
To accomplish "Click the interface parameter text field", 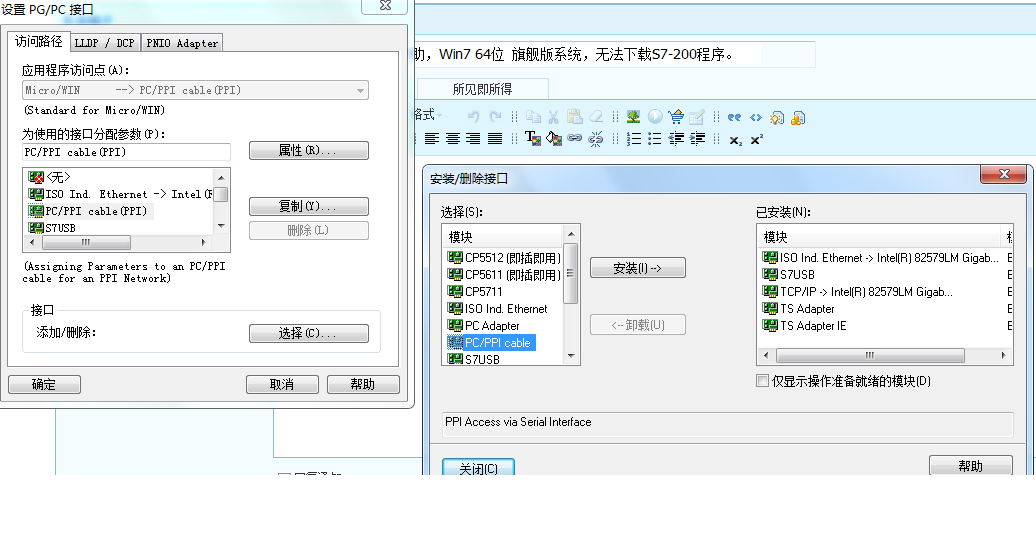I will [x=126, y=152].
